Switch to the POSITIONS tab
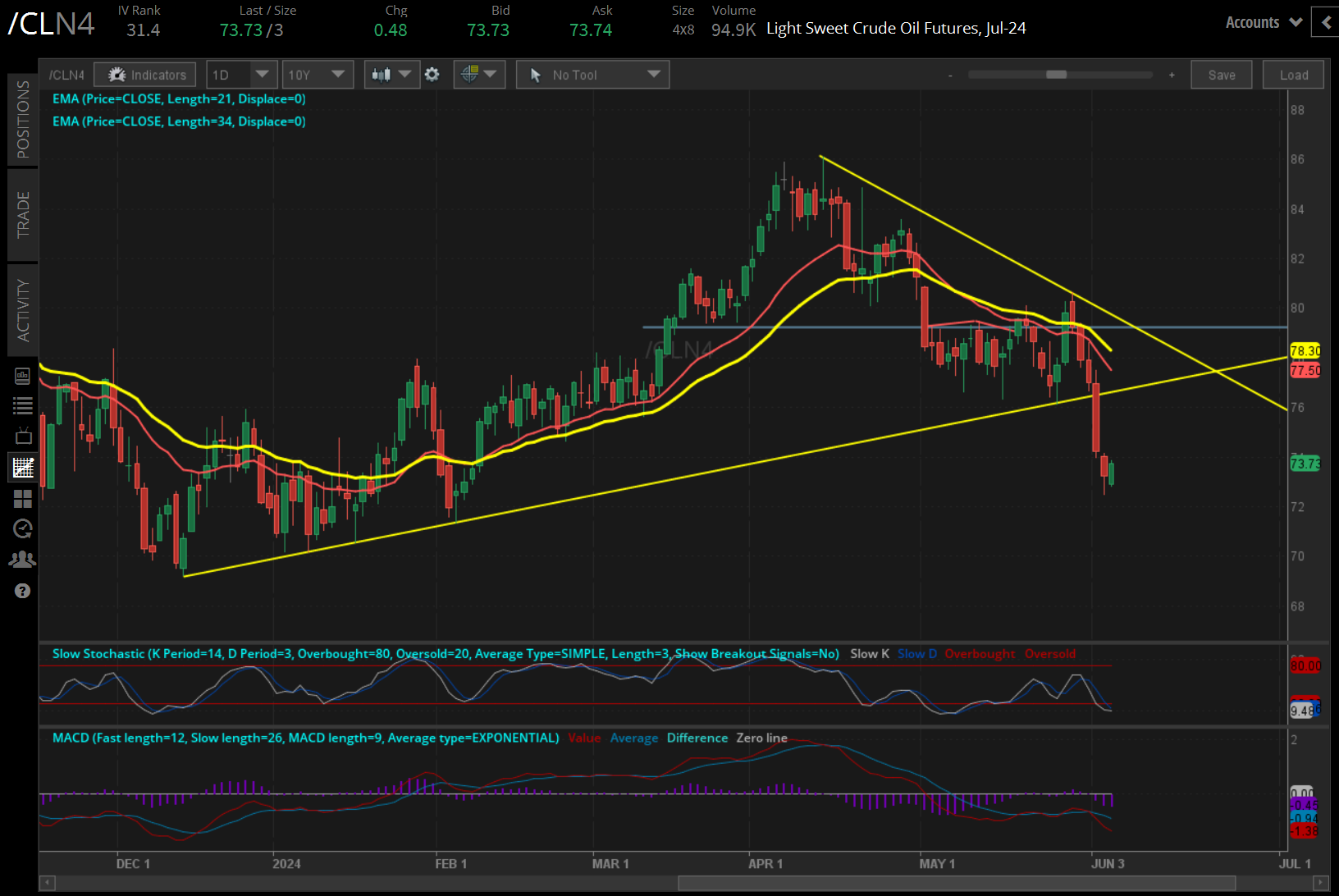 click(x=23, y=120)
